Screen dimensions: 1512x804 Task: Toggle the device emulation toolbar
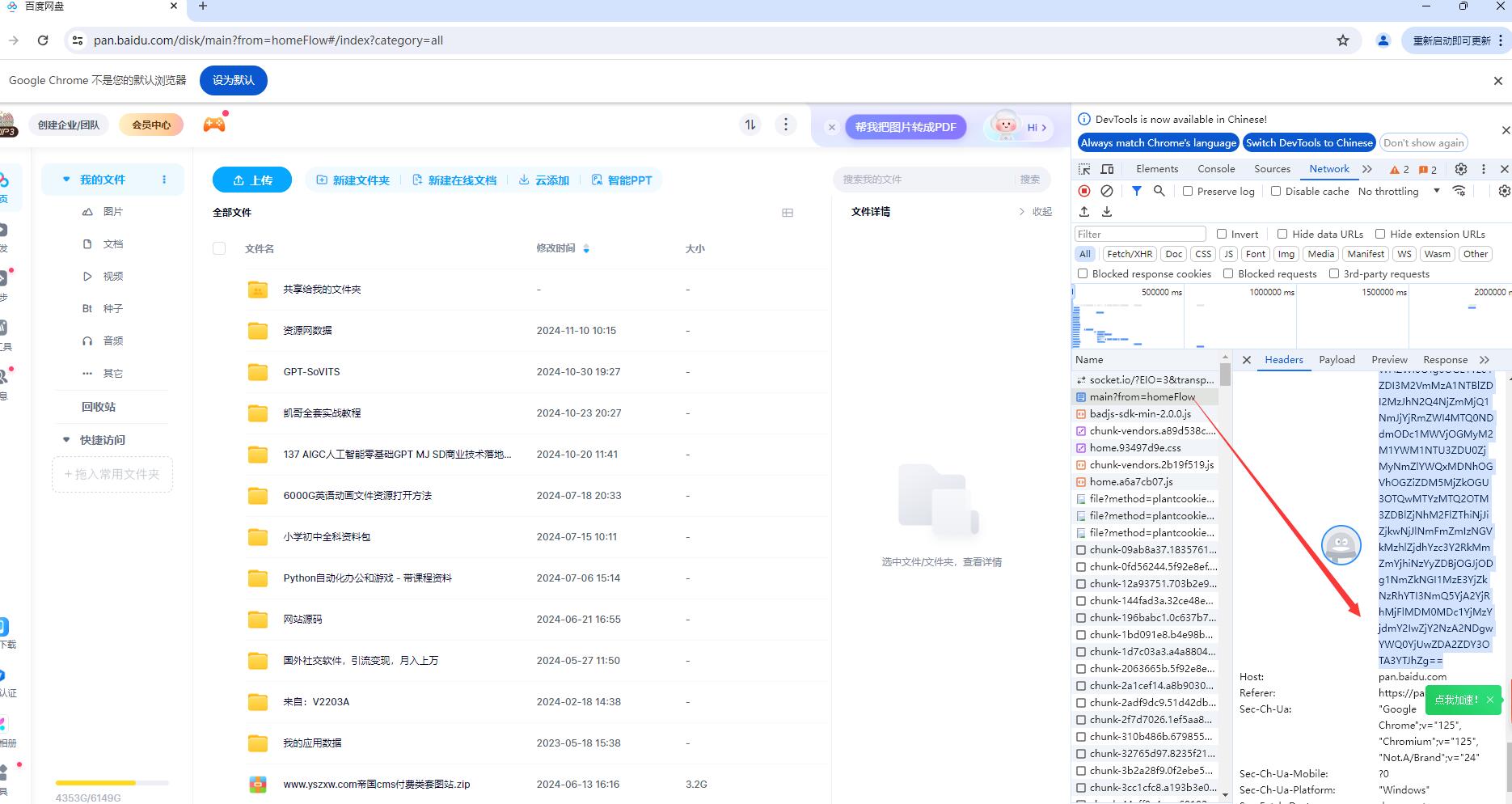click(x=1107, y=169)
